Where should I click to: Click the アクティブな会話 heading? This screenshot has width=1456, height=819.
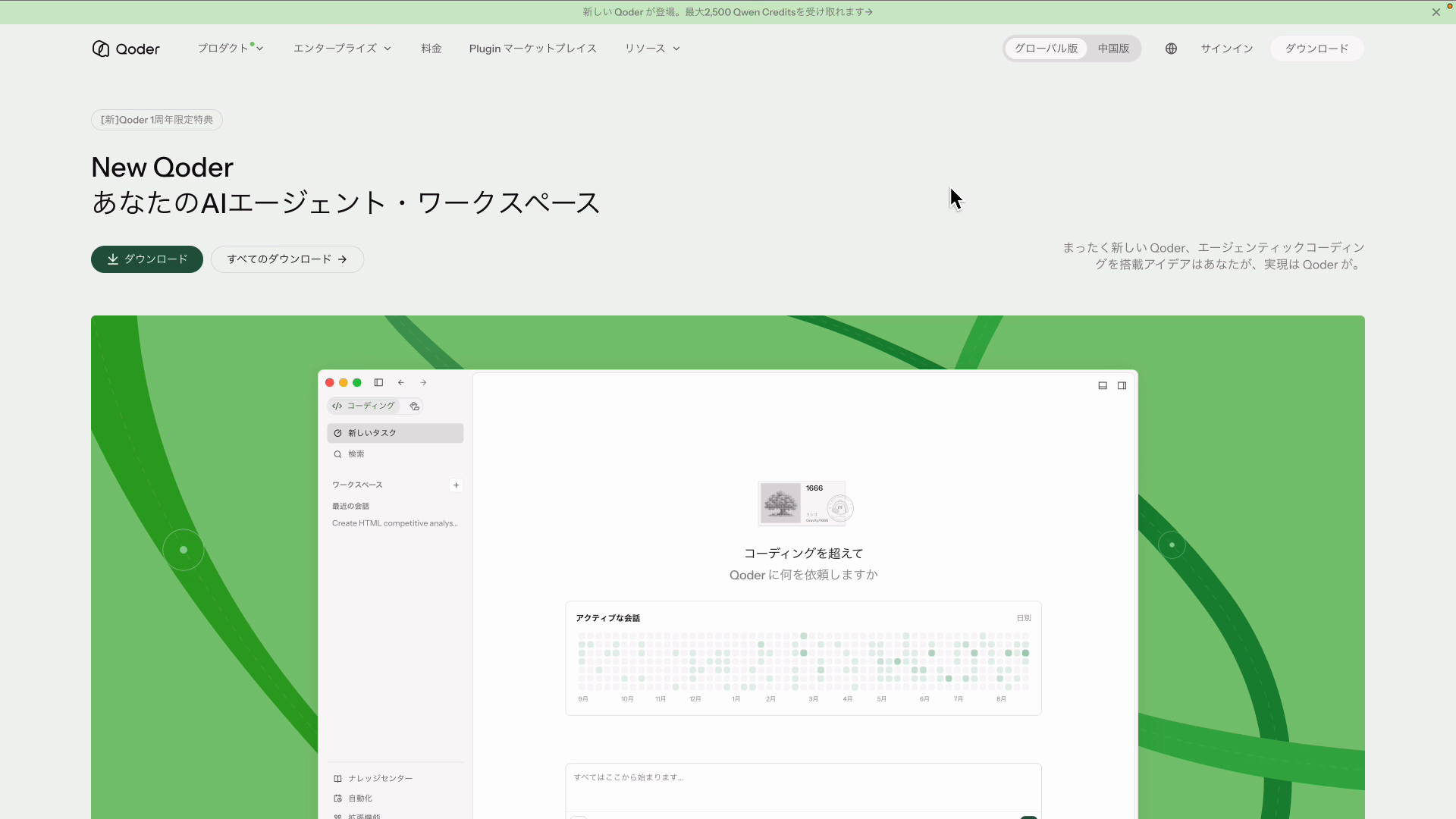607,618
